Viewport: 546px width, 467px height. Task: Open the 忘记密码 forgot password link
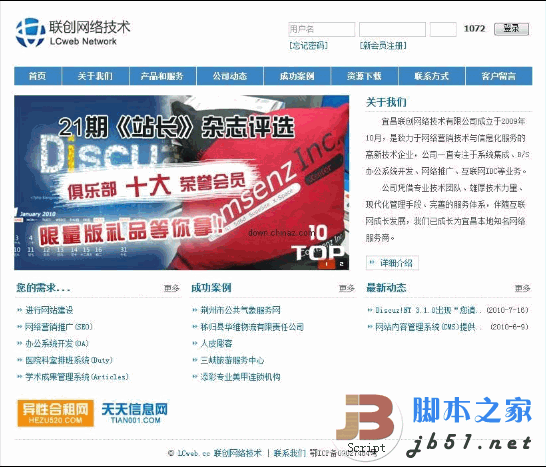(309, 45)
